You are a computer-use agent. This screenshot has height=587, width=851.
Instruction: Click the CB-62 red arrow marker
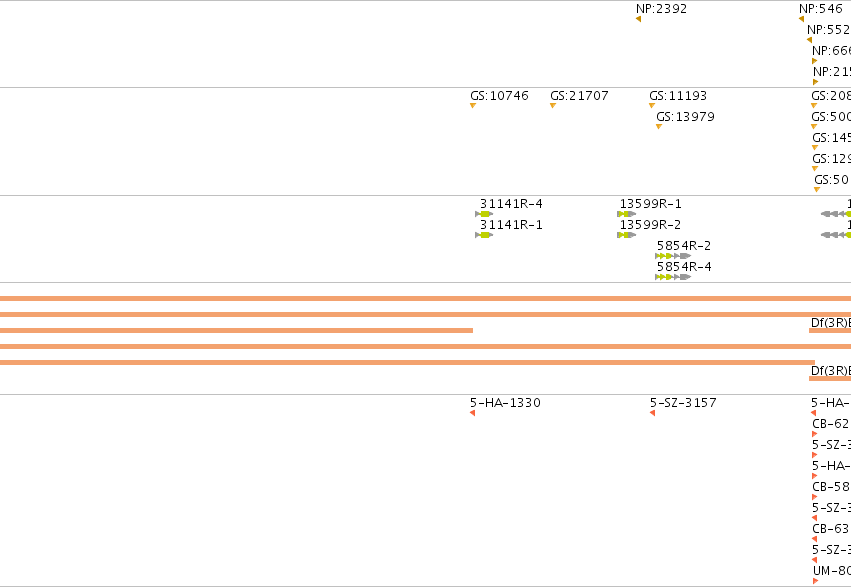pyautogui.click(x=815, y=434)
